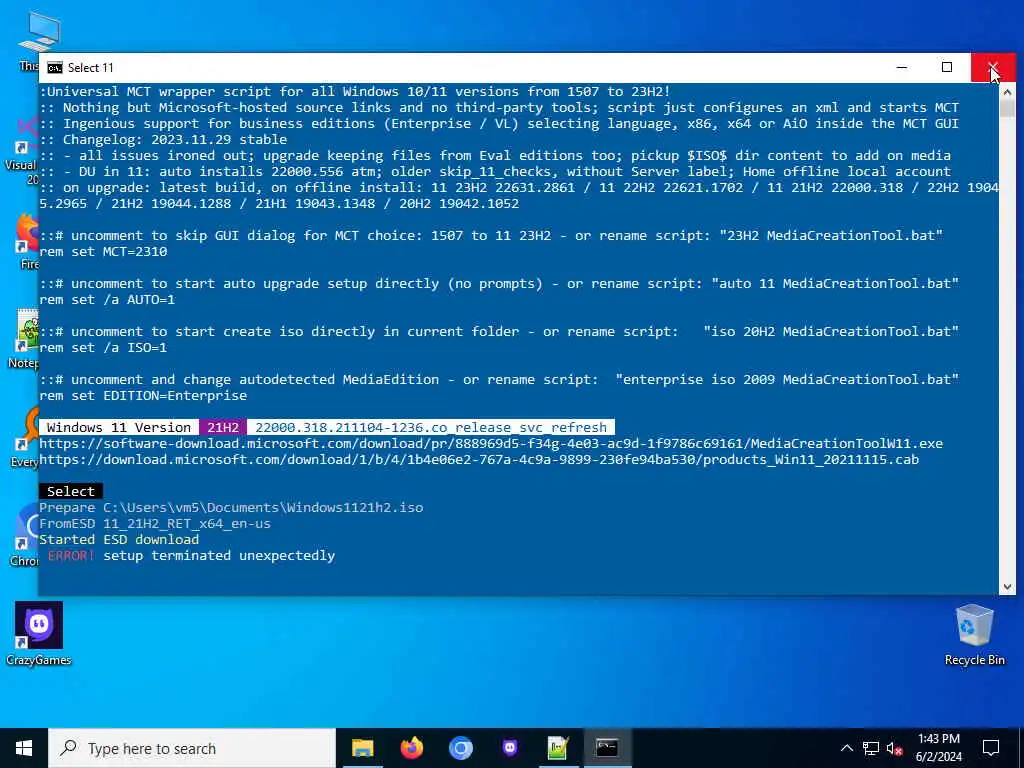
Task: Open the CrazyGames taskbar icon
Action: click(x=509, y=748)
